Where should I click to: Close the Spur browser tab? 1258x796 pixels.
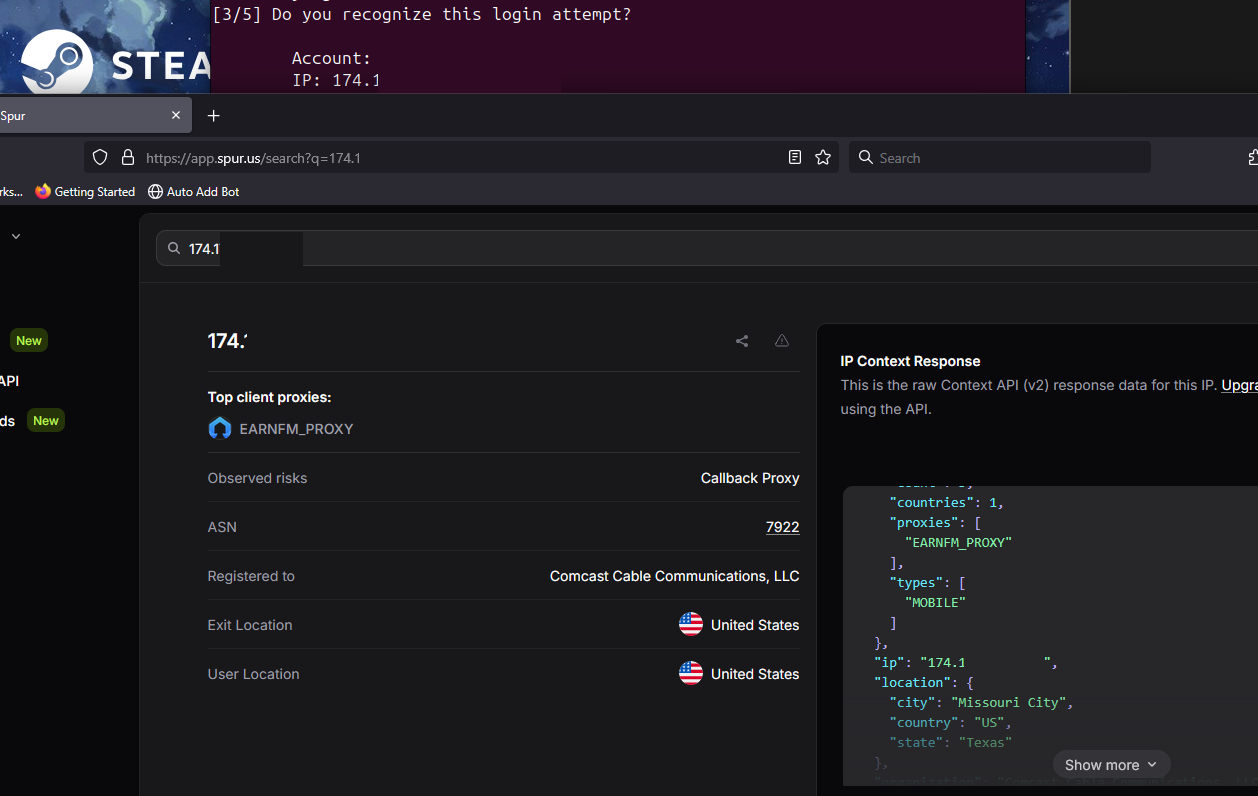click(x=176, y=116)
